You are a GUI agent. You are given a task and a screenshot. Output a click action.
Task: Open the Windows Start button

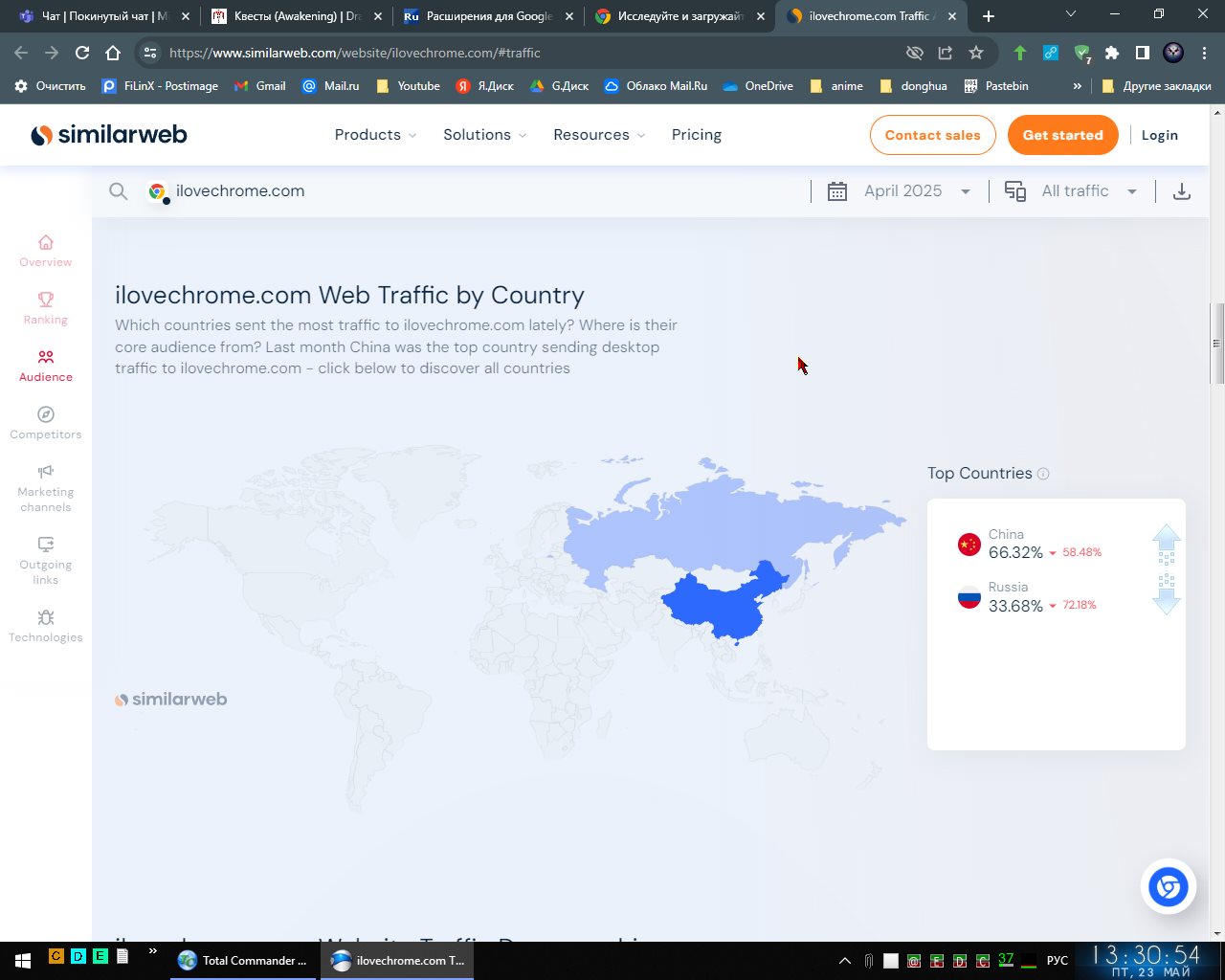(x=22, y=960)
